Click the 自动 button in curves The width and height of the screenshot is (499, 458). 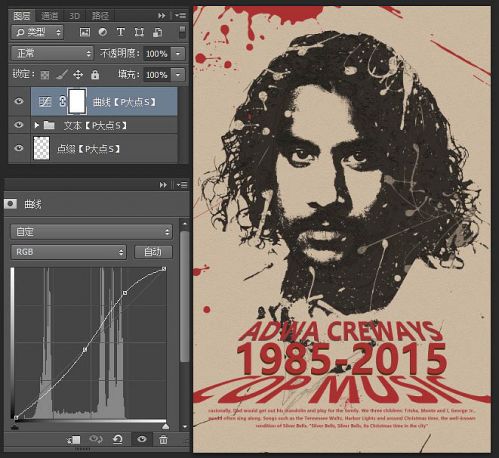pyautogui.click(x=153, y=252)
